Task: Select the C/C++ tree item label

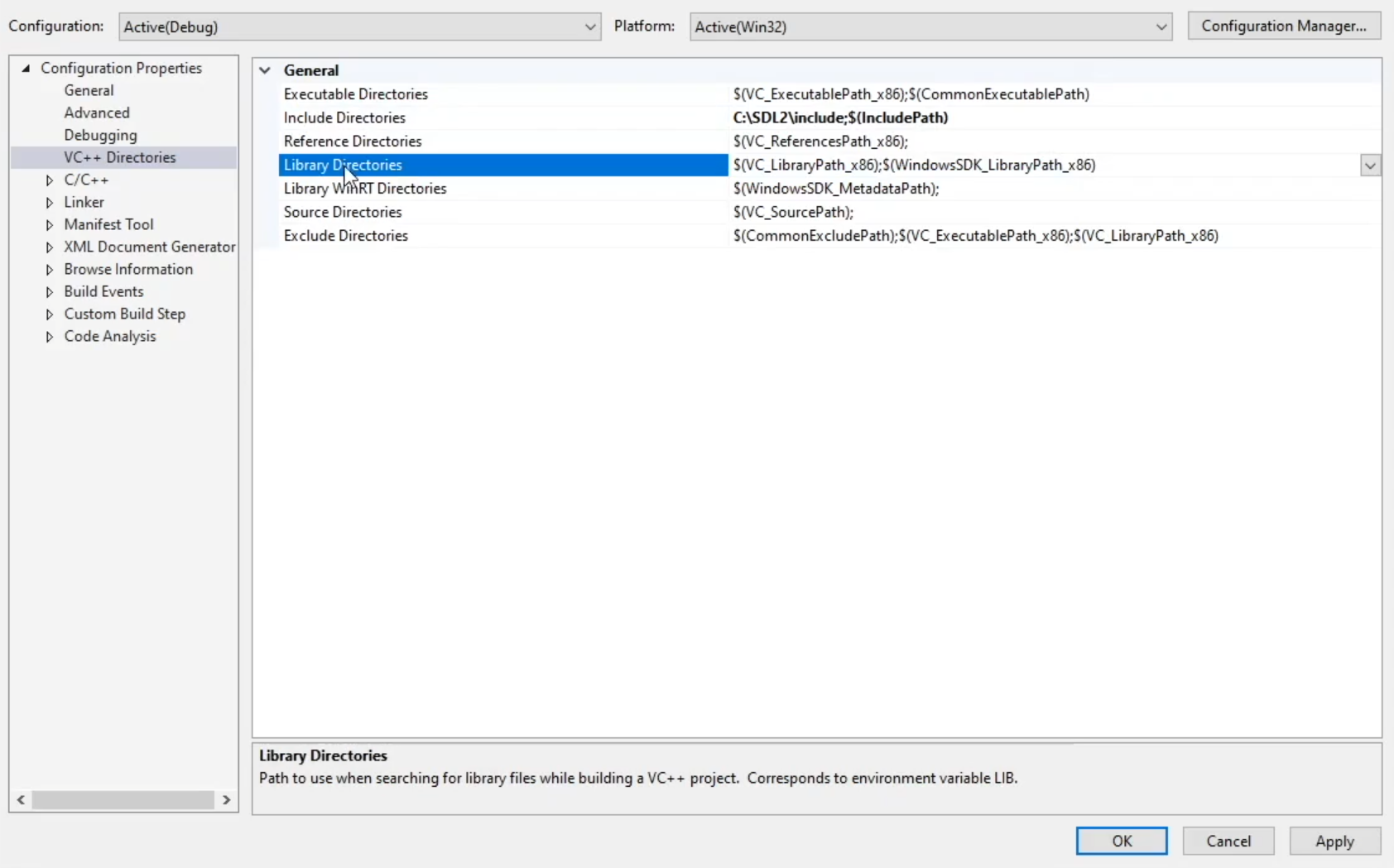Action: [86, 180]
